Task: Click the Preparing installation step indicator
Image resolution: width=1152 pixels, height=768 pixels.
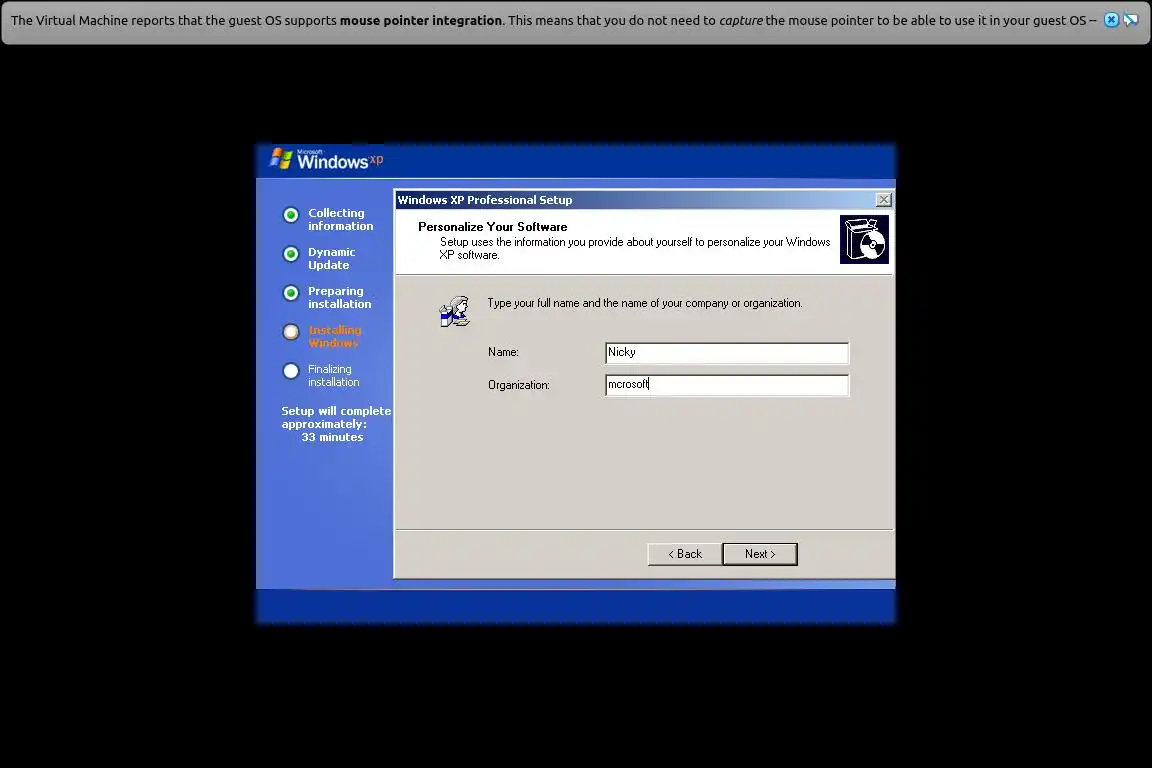Action: coord(291,293)
